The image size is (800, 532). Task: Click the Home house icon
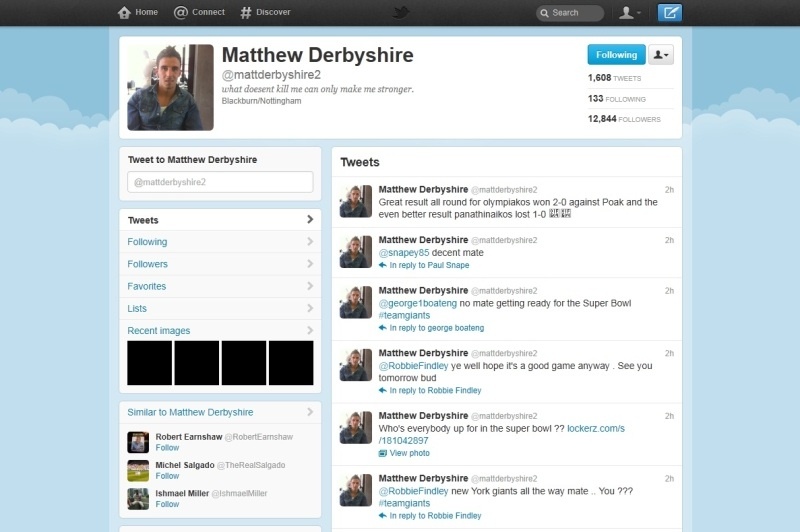(x=124, y=12)
